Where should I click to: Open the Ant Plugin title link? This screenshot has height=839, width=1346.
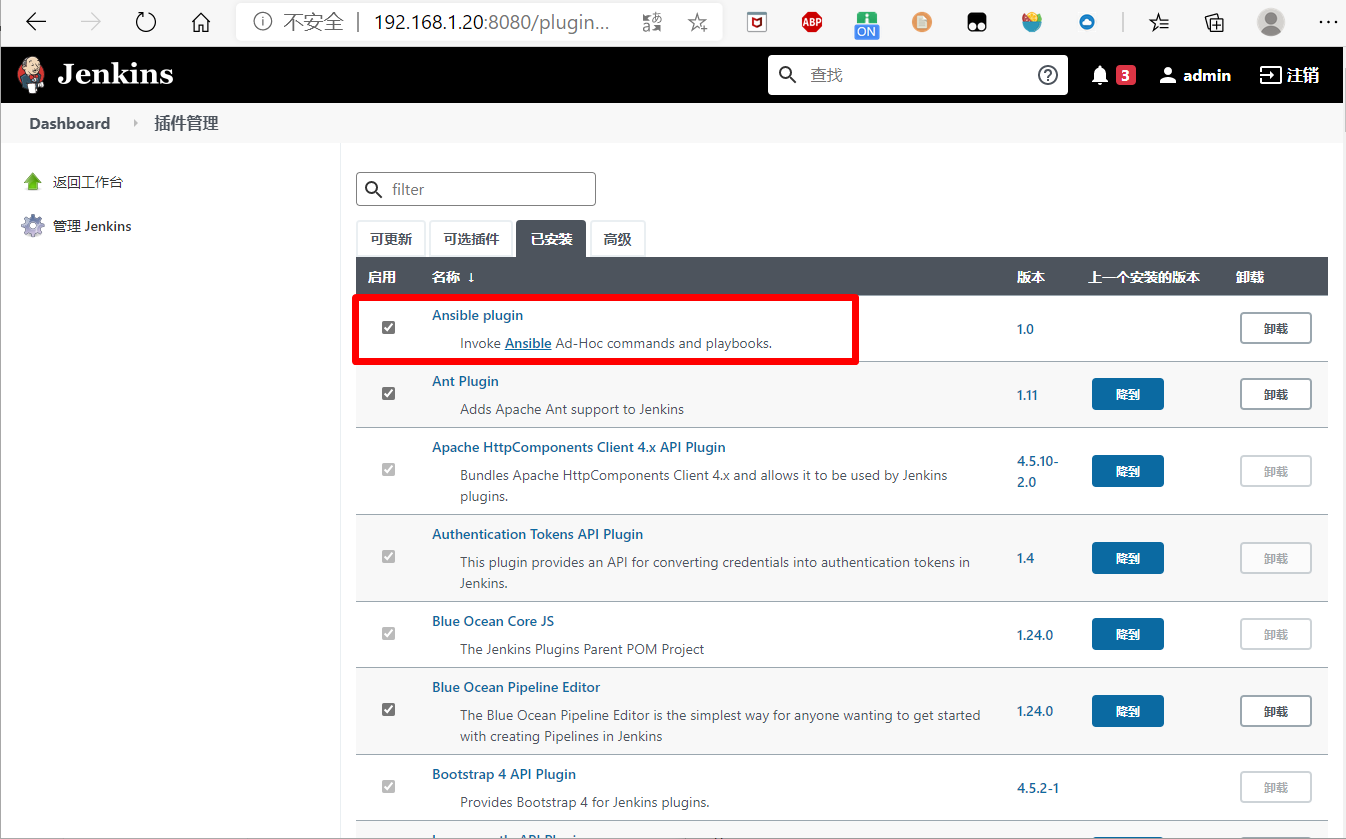click(x=465, y=381)
